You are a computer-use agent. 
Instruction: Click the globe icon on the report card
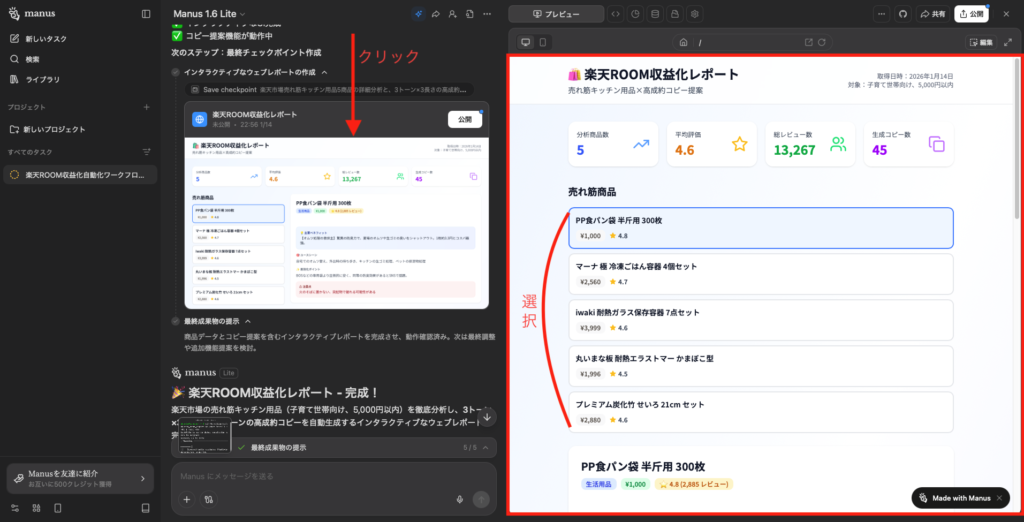tap(200, 119)
